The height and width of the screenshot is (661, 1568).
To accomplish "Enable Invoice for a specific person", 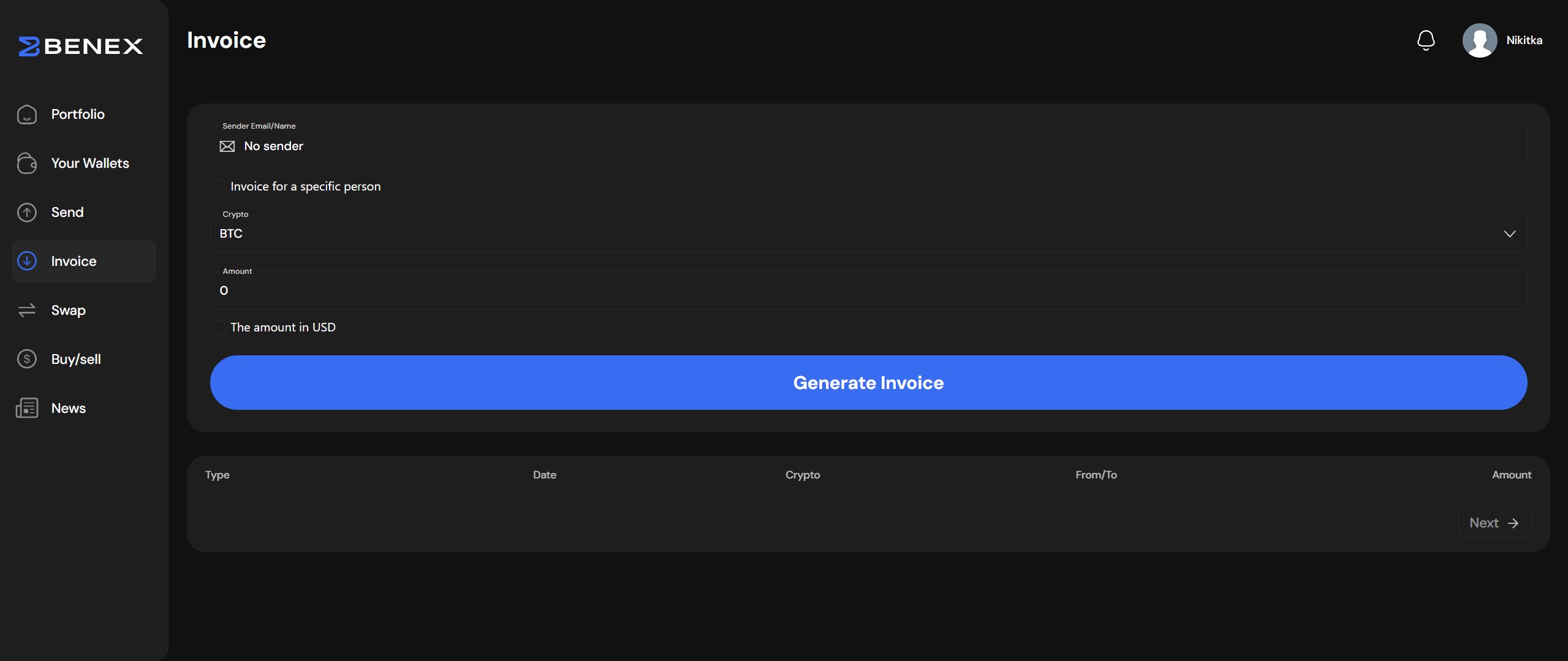I will pos(218,187).
